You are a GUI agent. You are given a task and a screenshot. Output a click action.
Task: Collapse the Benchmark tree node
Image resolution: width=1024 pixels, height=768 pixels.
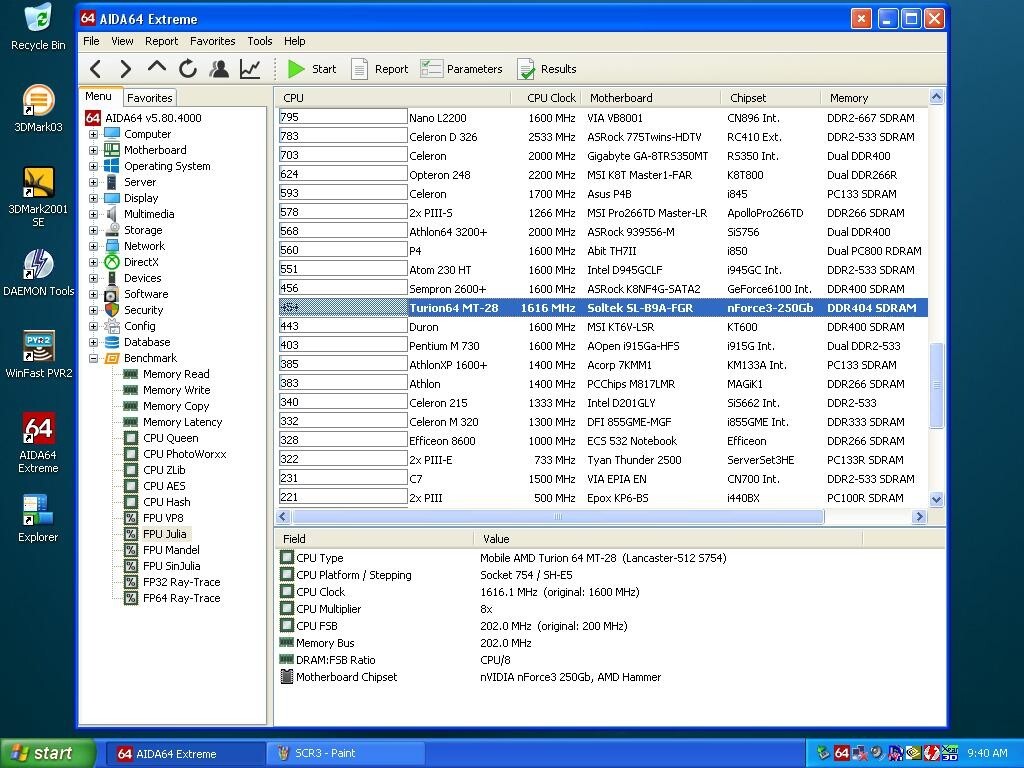pos(93,358)
